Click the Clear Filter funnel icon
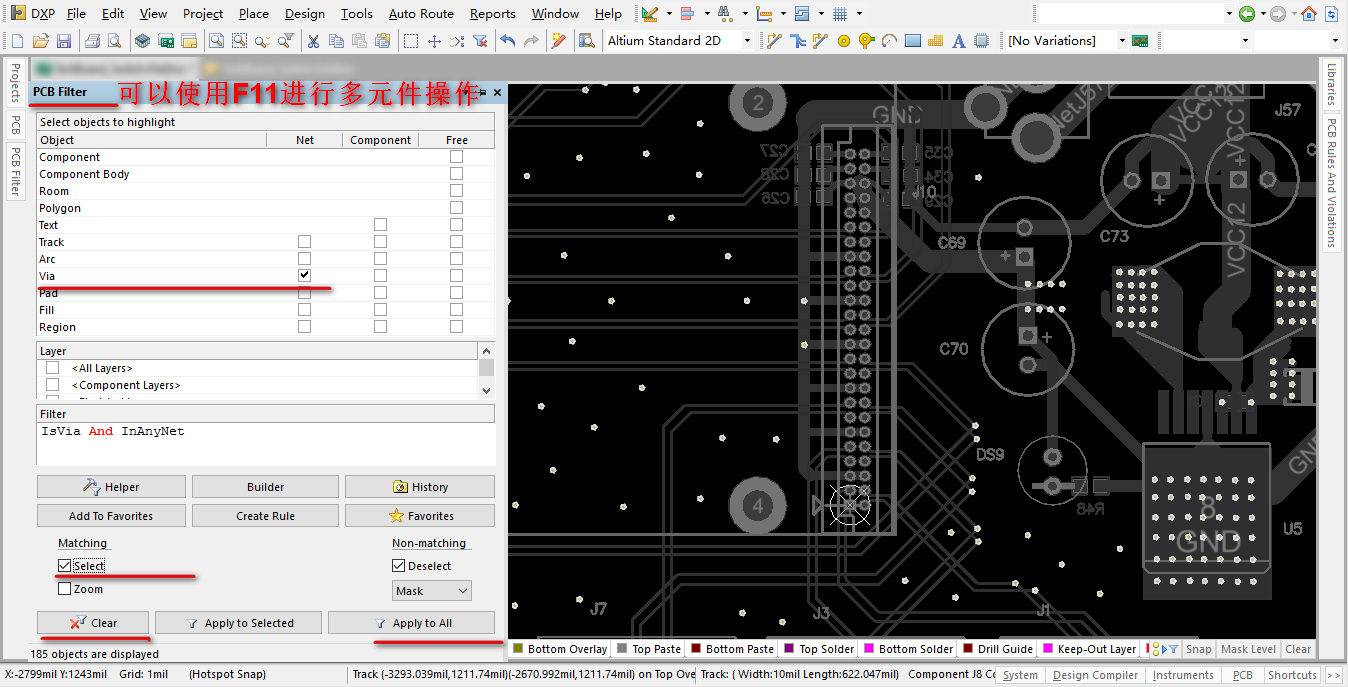This screenshot has height=687, width=1348. [x=479, y=41]
